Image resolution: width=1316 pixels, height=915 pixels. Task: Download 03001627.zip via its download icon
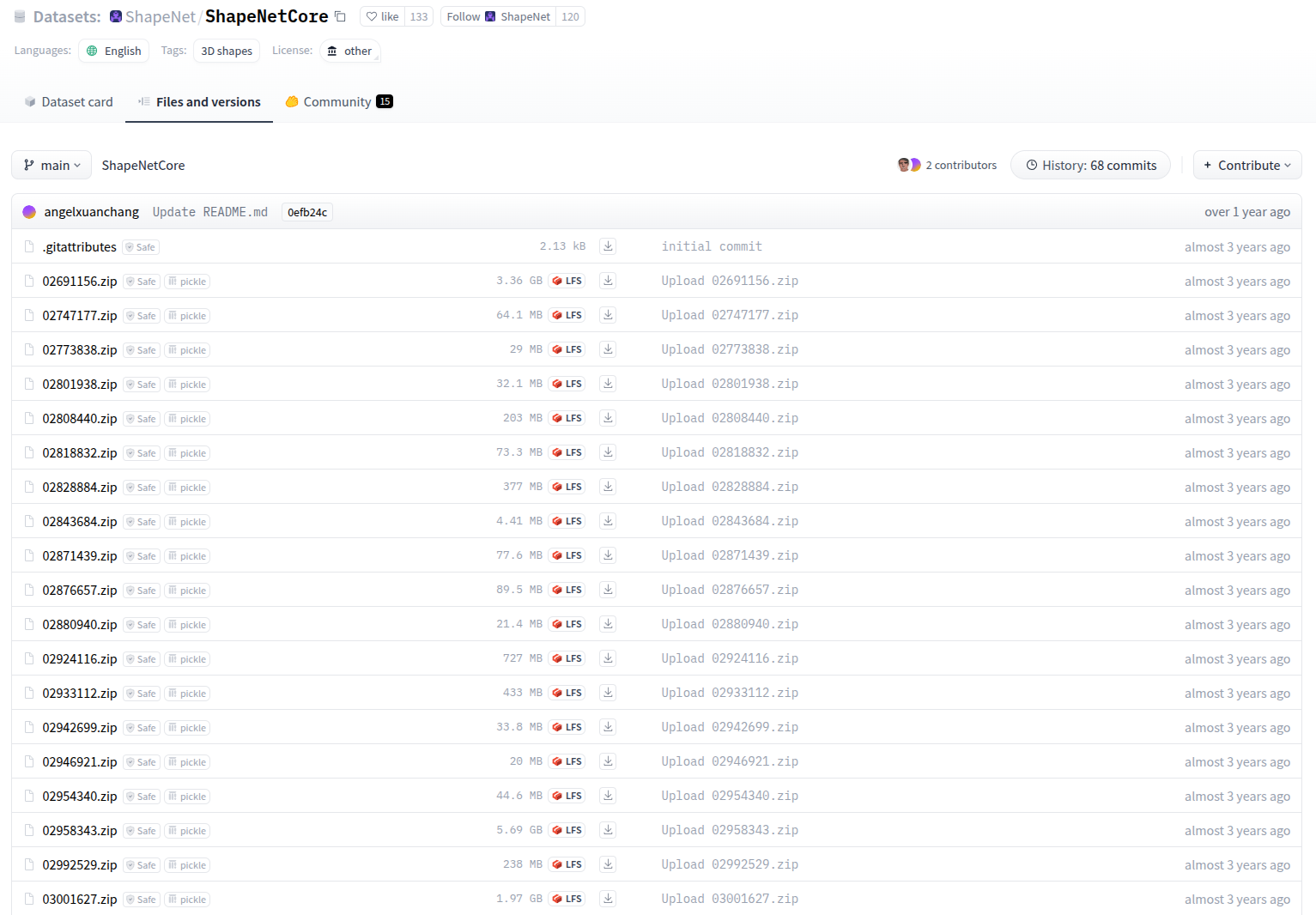tap(608, 899)
